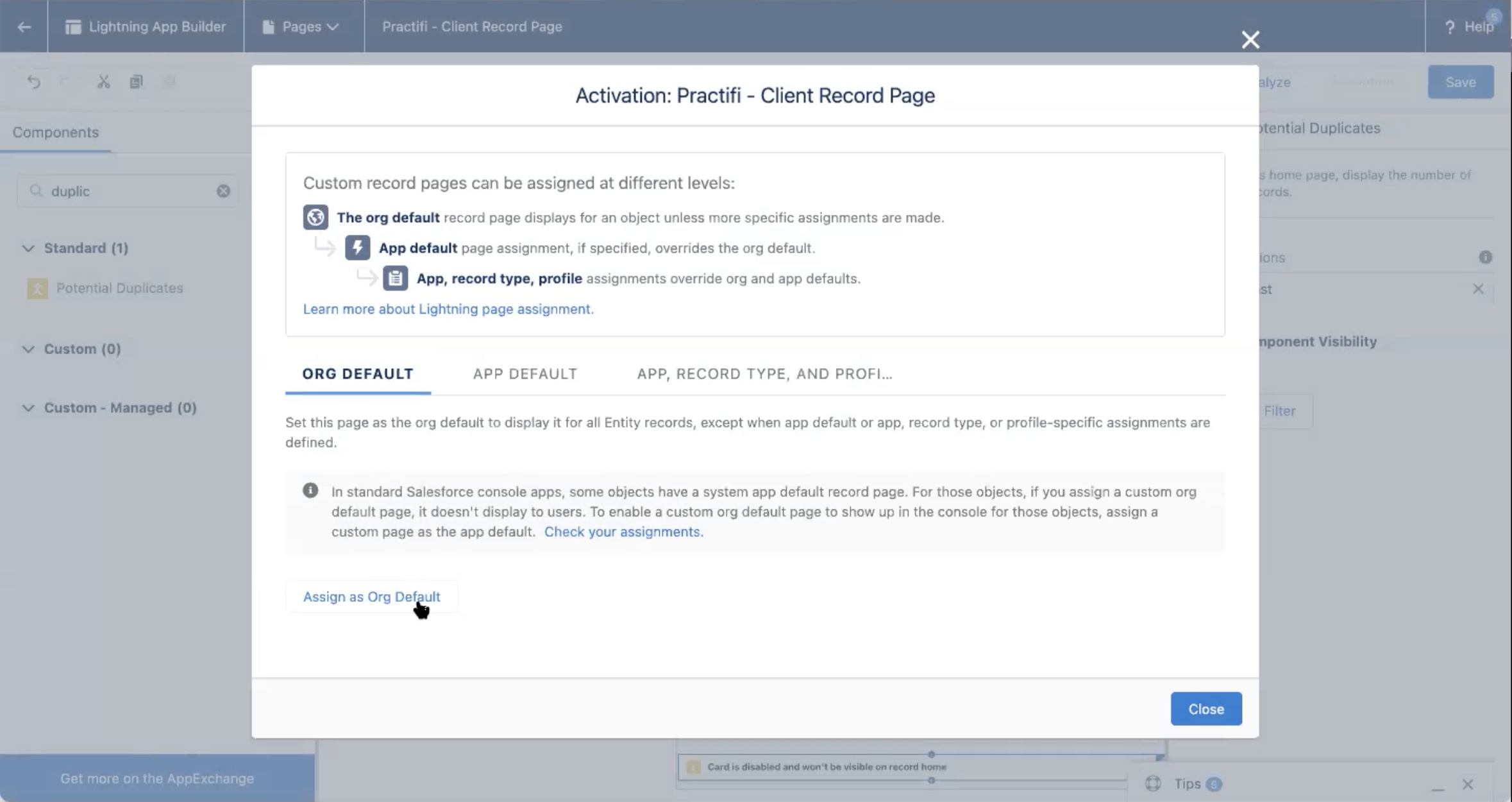Click the Copy icon in the toolbar

click(x=136, y=81)
